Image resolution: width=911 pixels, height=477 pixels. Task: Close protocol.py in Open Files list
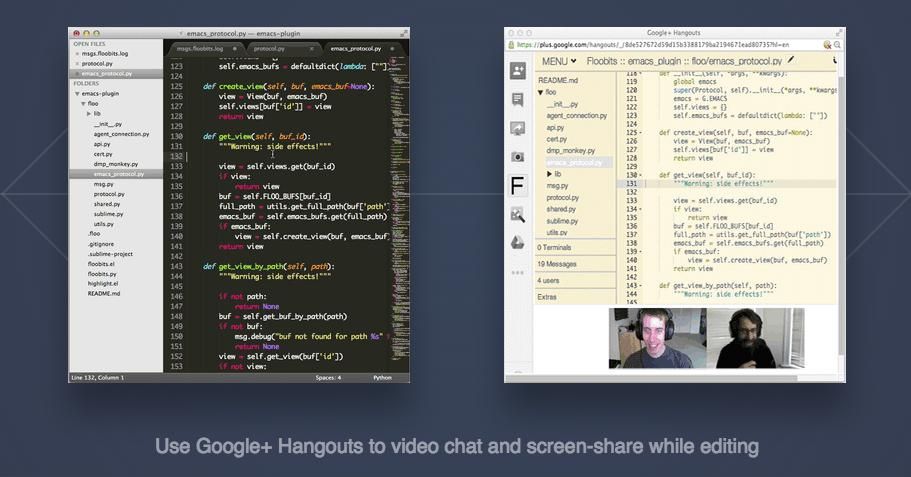(x=77, y=64)
